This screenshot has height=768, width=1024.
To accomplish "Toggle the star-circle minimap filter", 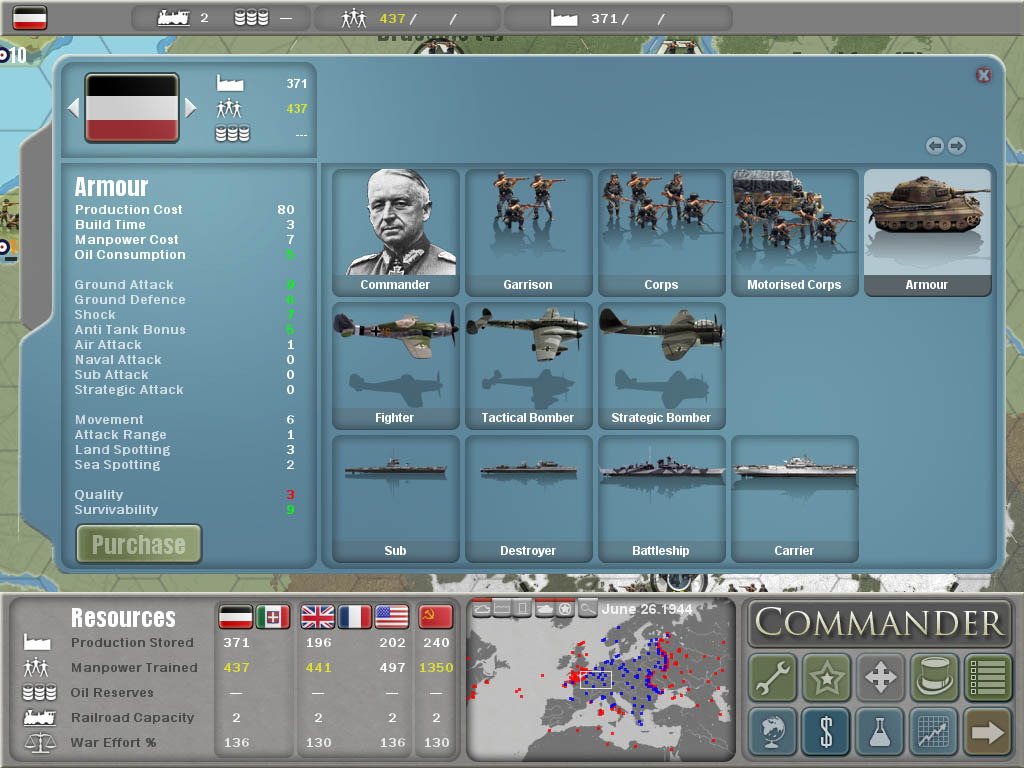I will tap(566, 609).
